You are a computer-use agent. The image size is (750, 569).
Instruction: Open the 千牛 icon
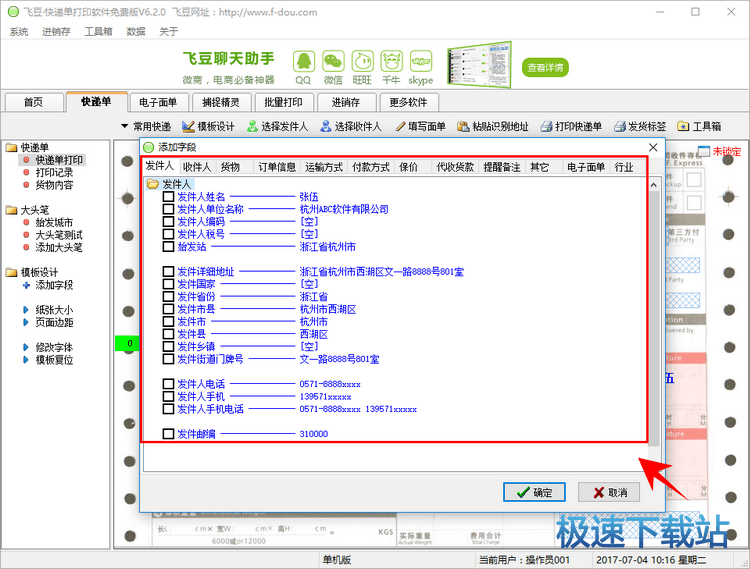(392, 62)
